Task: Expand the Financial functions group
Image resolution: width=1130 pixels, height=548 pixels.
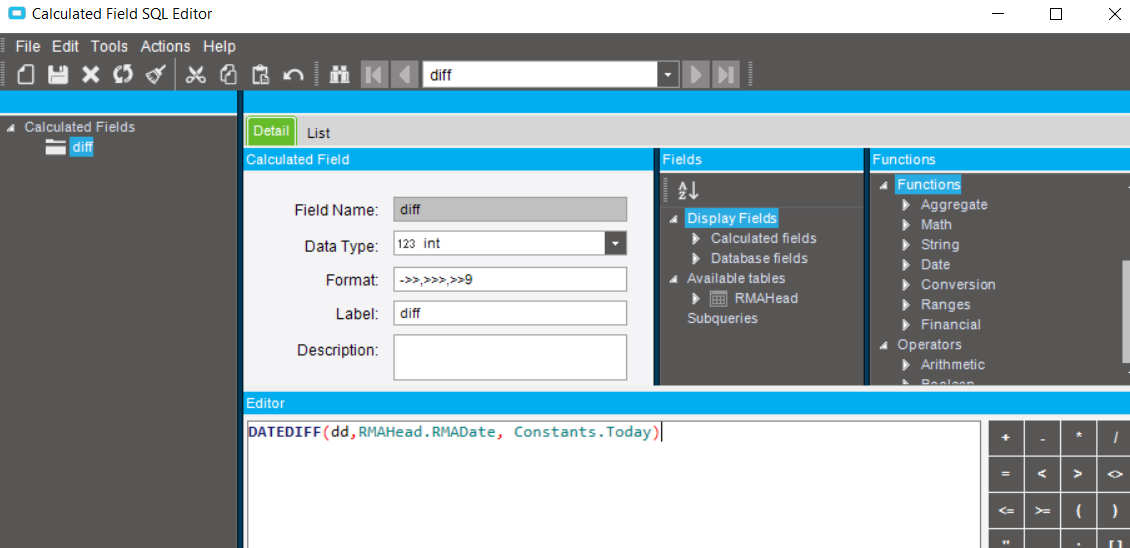Action: point(907,324)
